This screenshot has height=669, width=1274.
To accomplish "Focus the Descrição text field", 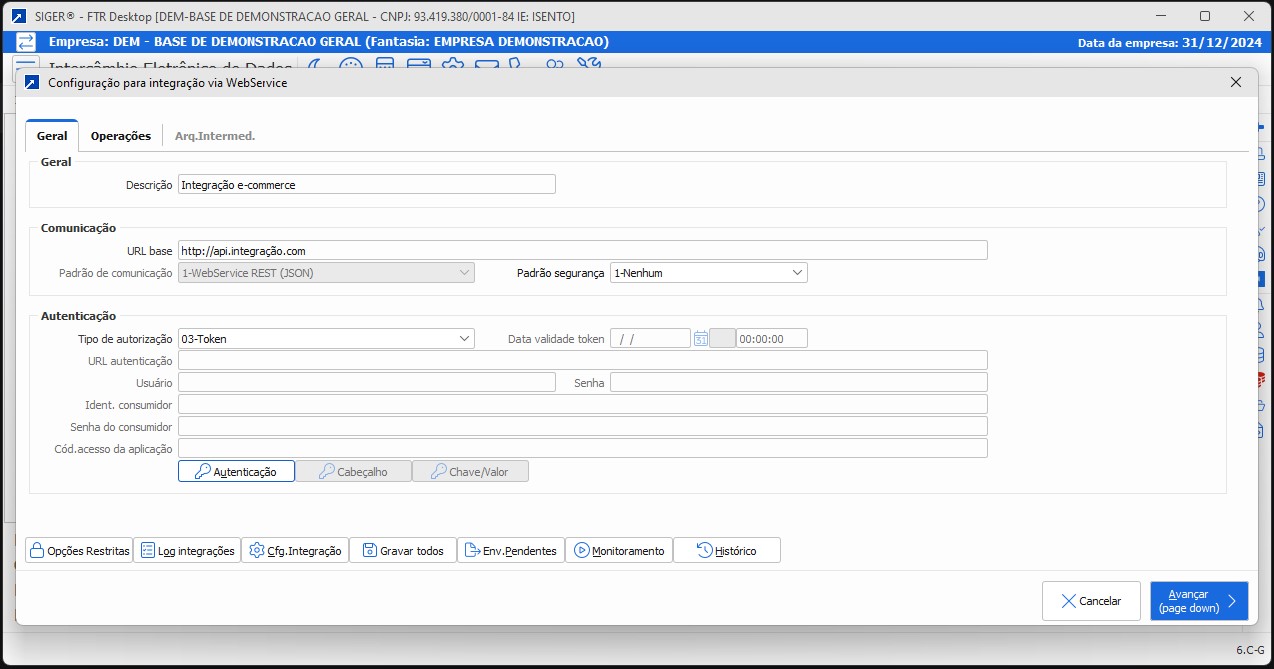I will 366,185.
